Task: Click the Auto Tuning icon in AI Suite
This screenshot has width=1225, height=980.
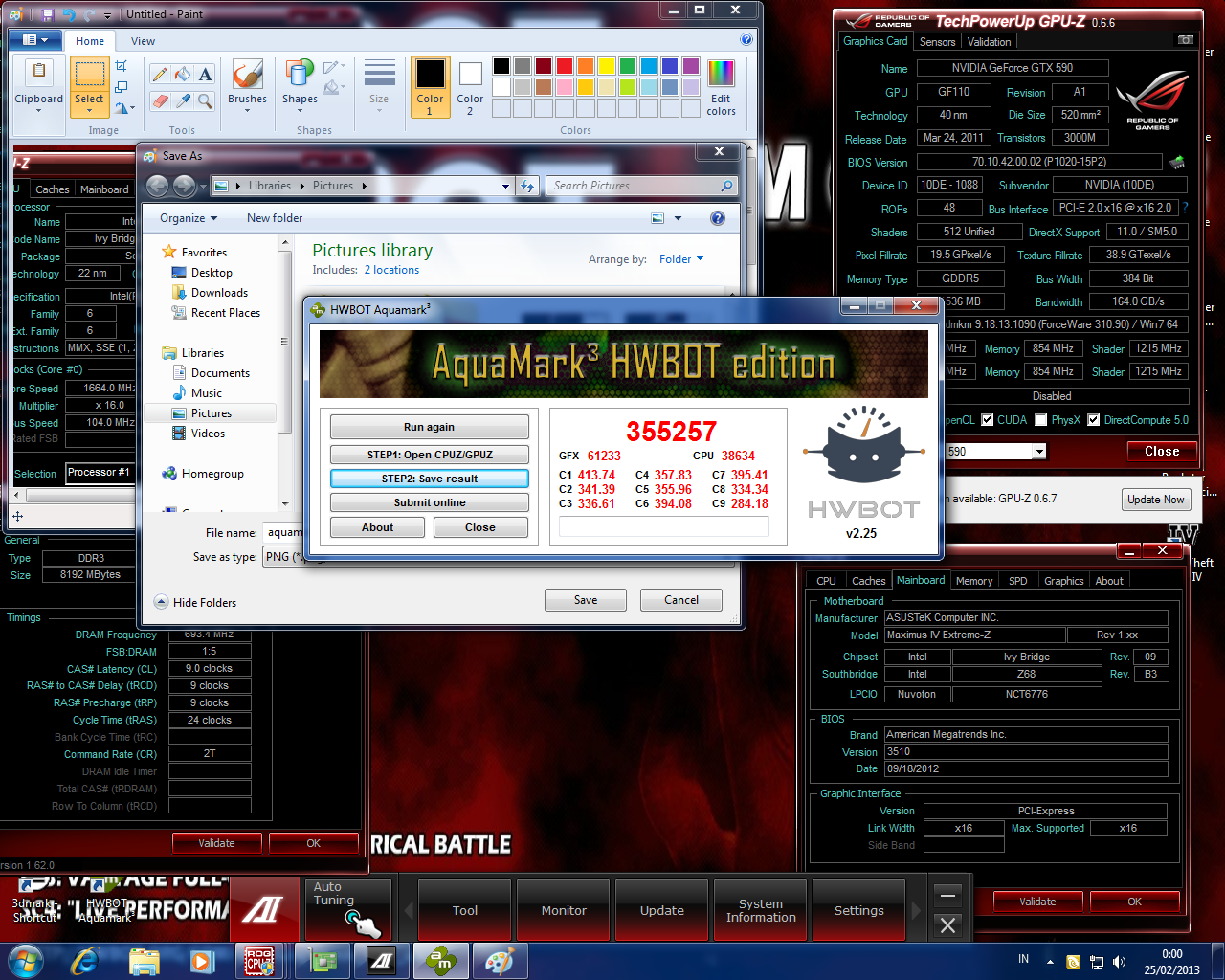Action: coord(347,909)
